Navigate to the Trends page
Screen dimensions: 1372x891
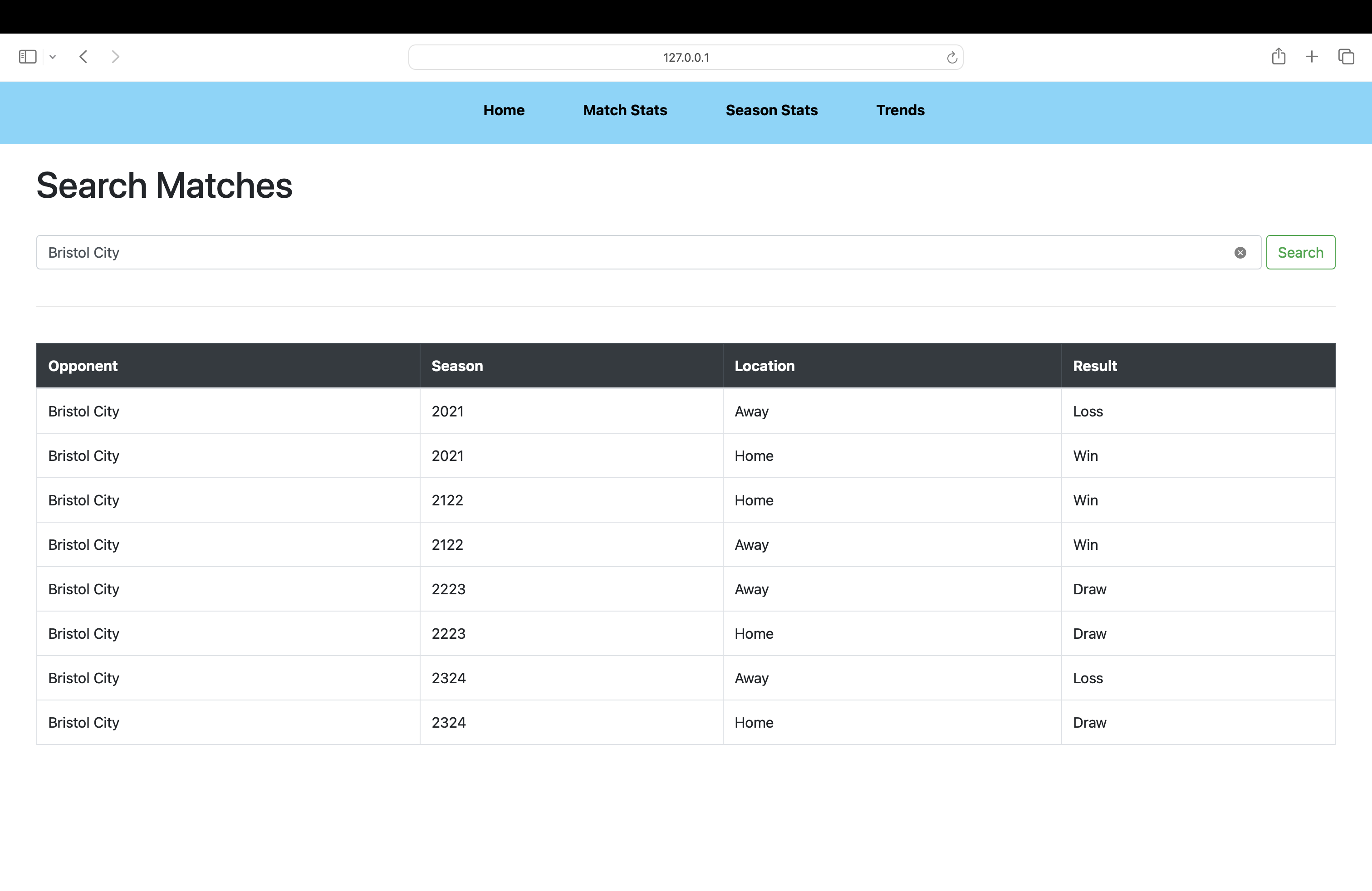900,110
